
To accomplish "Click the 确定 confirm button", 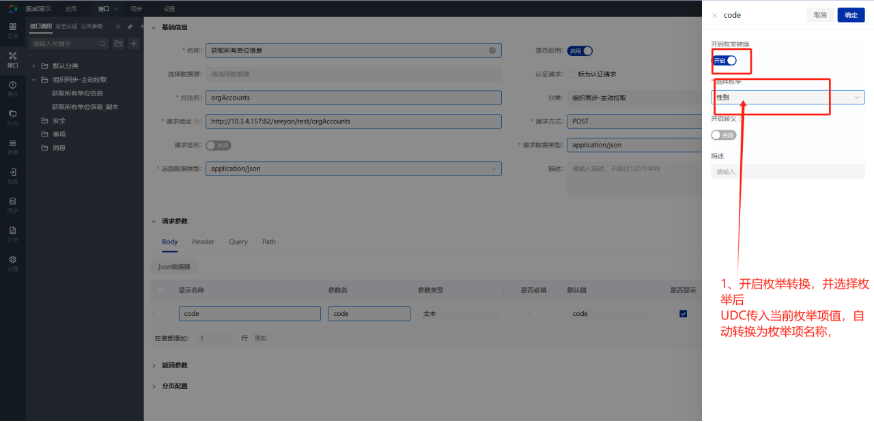I will tap(851, 15).
